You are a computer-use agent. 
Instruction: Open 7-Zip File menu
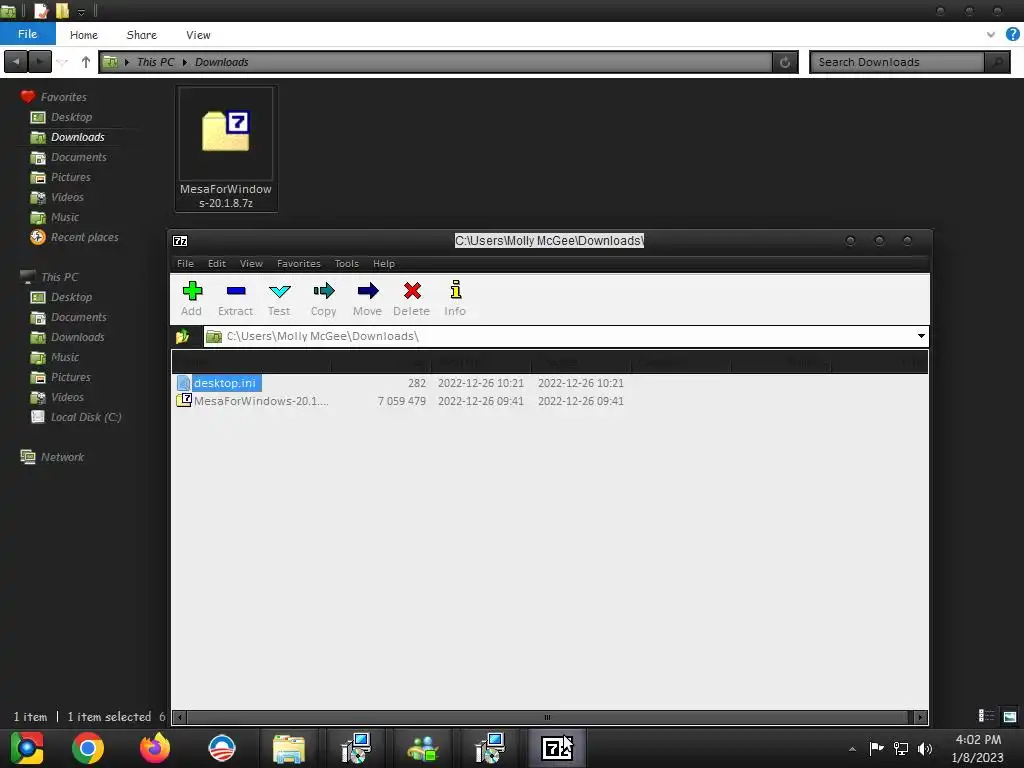(x=185, y=264)
